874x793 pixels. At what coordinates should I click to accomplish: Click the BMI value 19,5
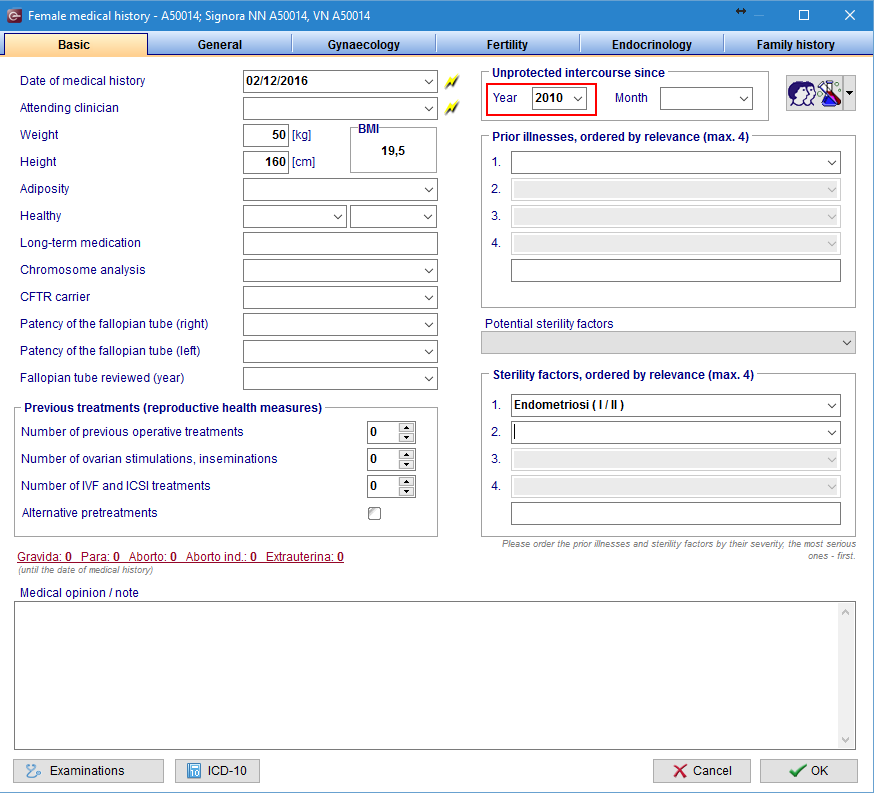coord(393,151)
